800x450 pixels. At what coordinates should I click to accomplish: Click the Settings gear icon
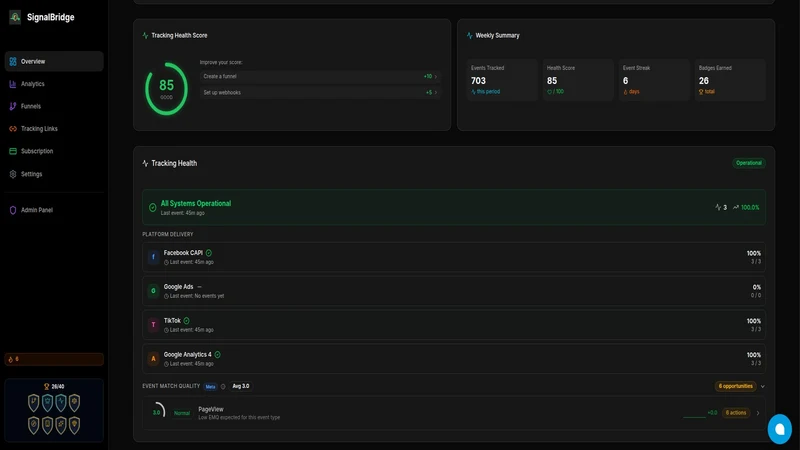(x=13, y=174)
